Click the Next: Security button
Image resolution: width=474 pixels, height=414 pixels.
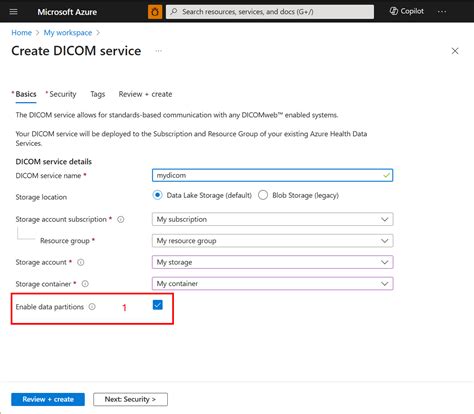pos(130,399)
